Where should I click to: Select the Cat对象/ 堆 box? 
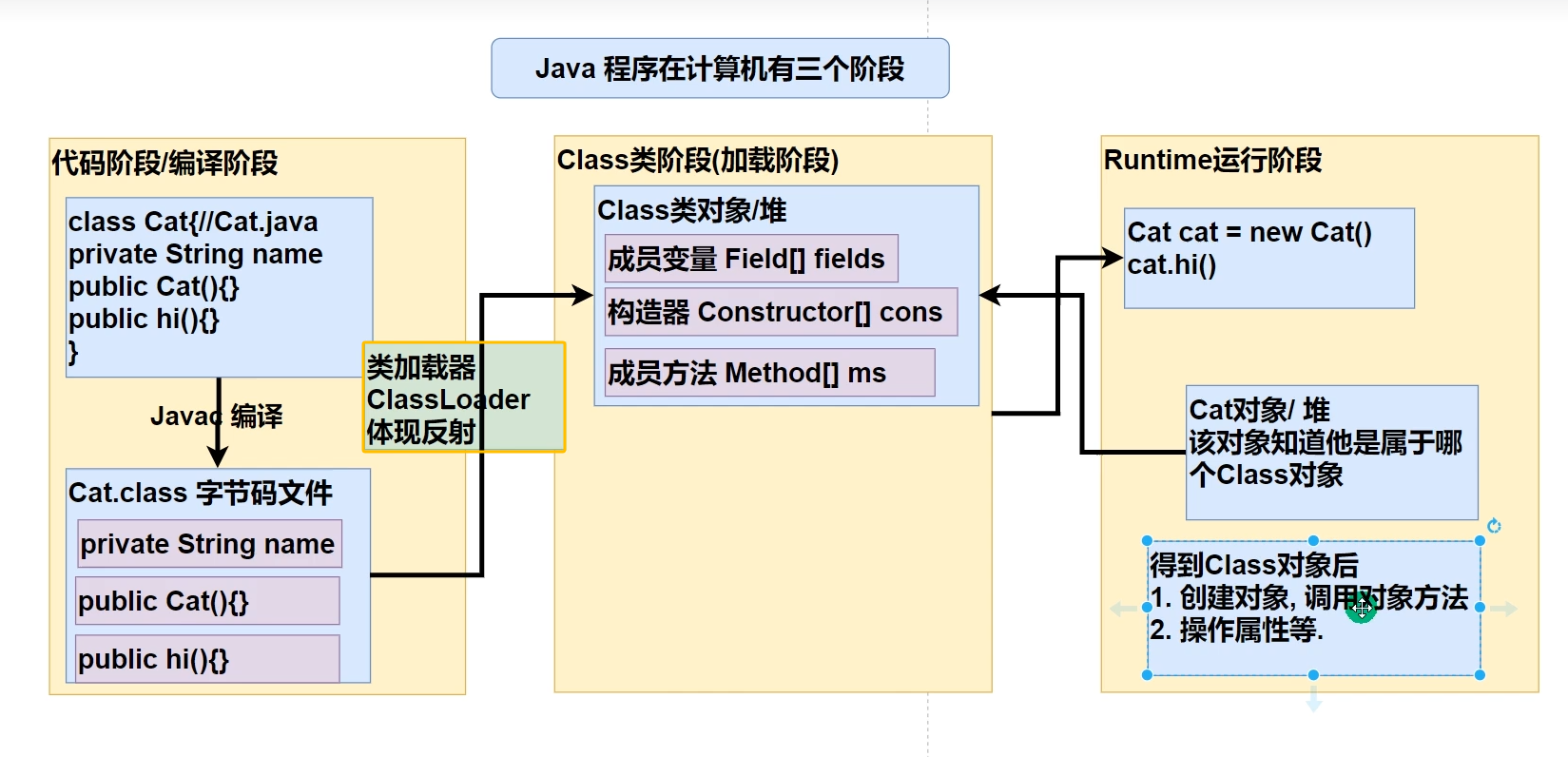point(1332,453)
